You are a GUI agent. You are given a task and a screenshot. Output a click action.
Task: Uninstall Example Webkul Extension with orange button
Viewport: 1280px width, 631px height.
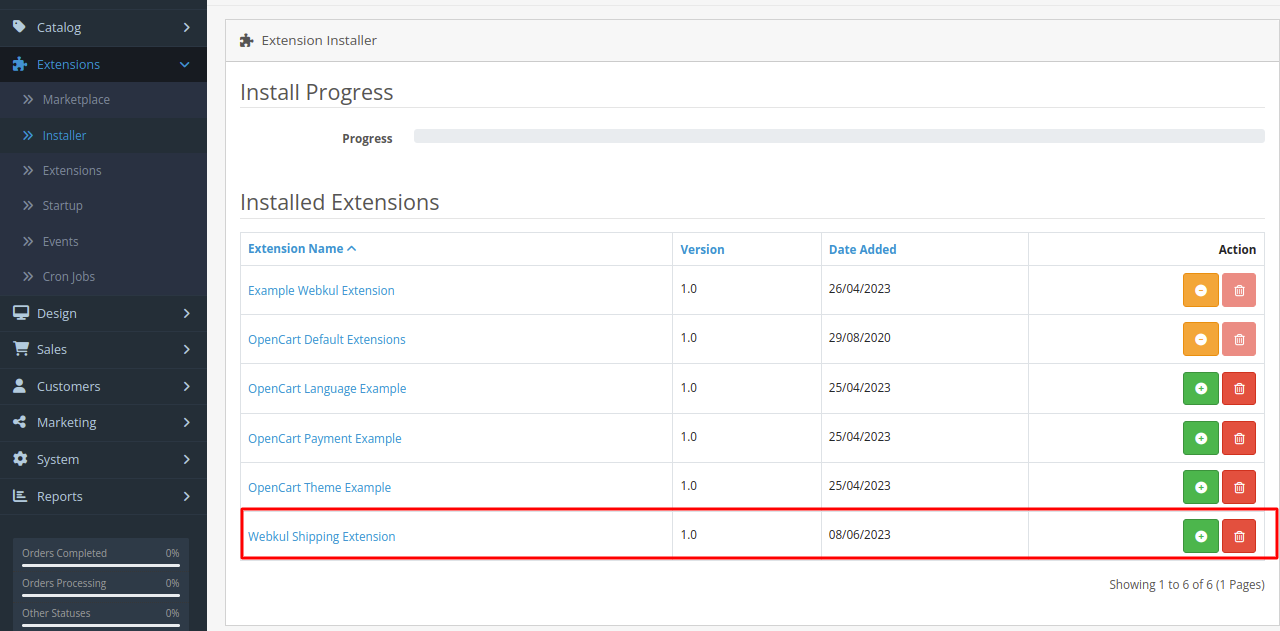point(1201,290)
